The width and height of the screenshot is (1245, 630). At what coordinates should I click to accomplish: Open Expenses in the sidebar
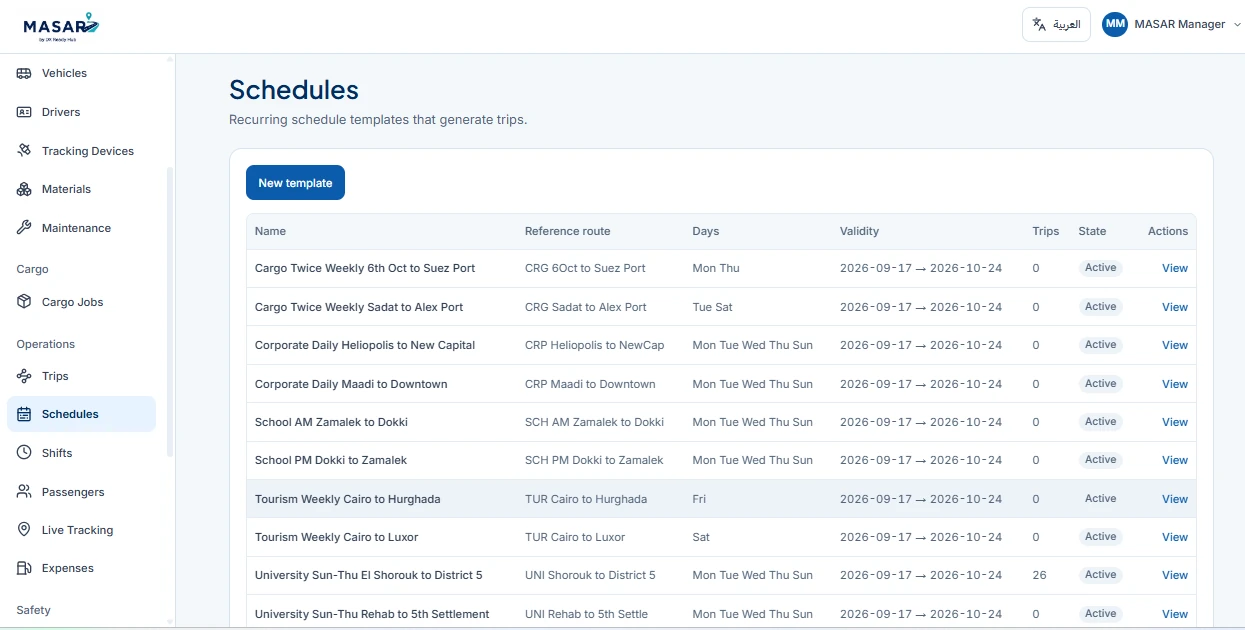81,568
